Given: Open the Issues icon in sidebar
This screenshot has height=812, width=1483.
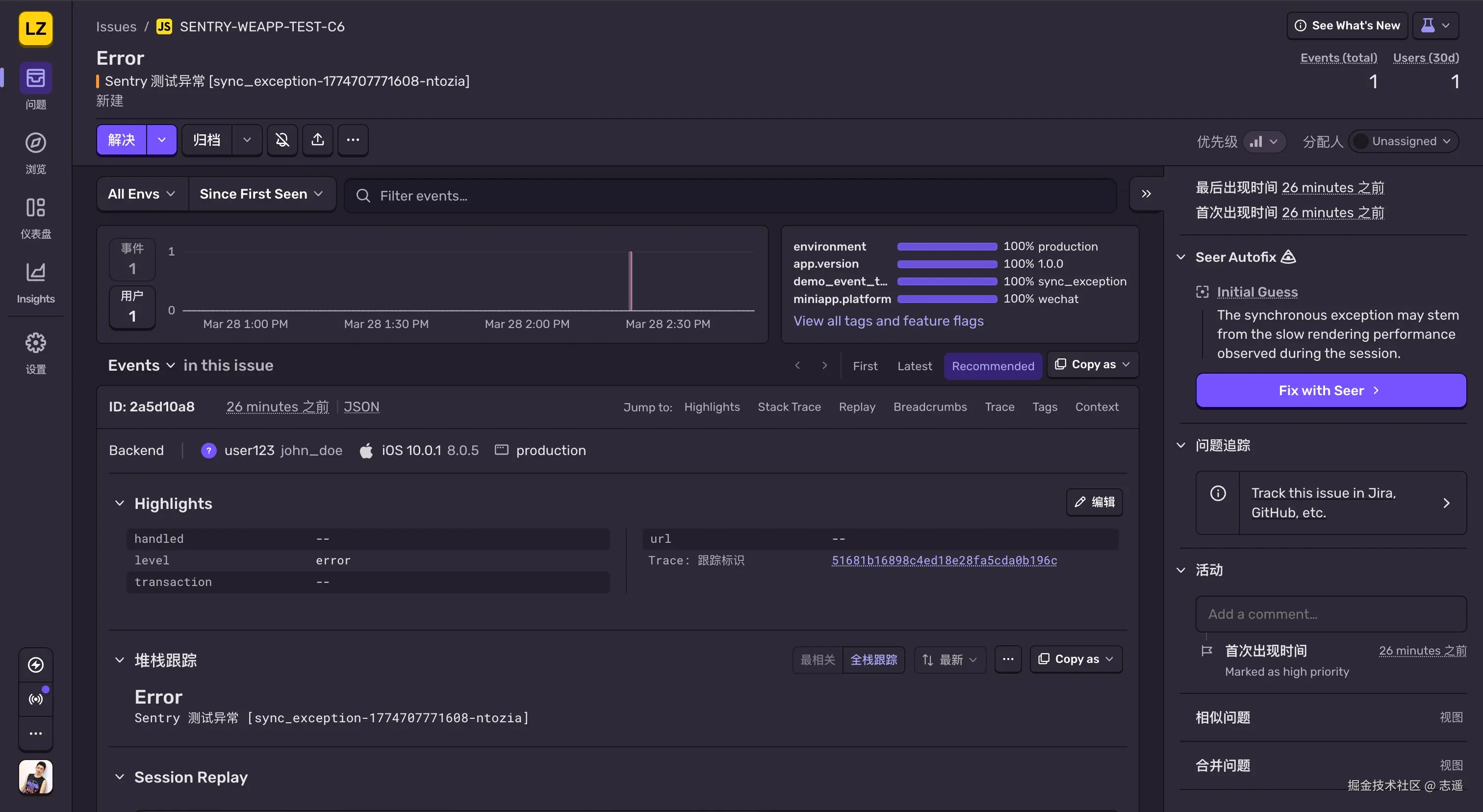Looking at the screenshot, I should point(36,77).
